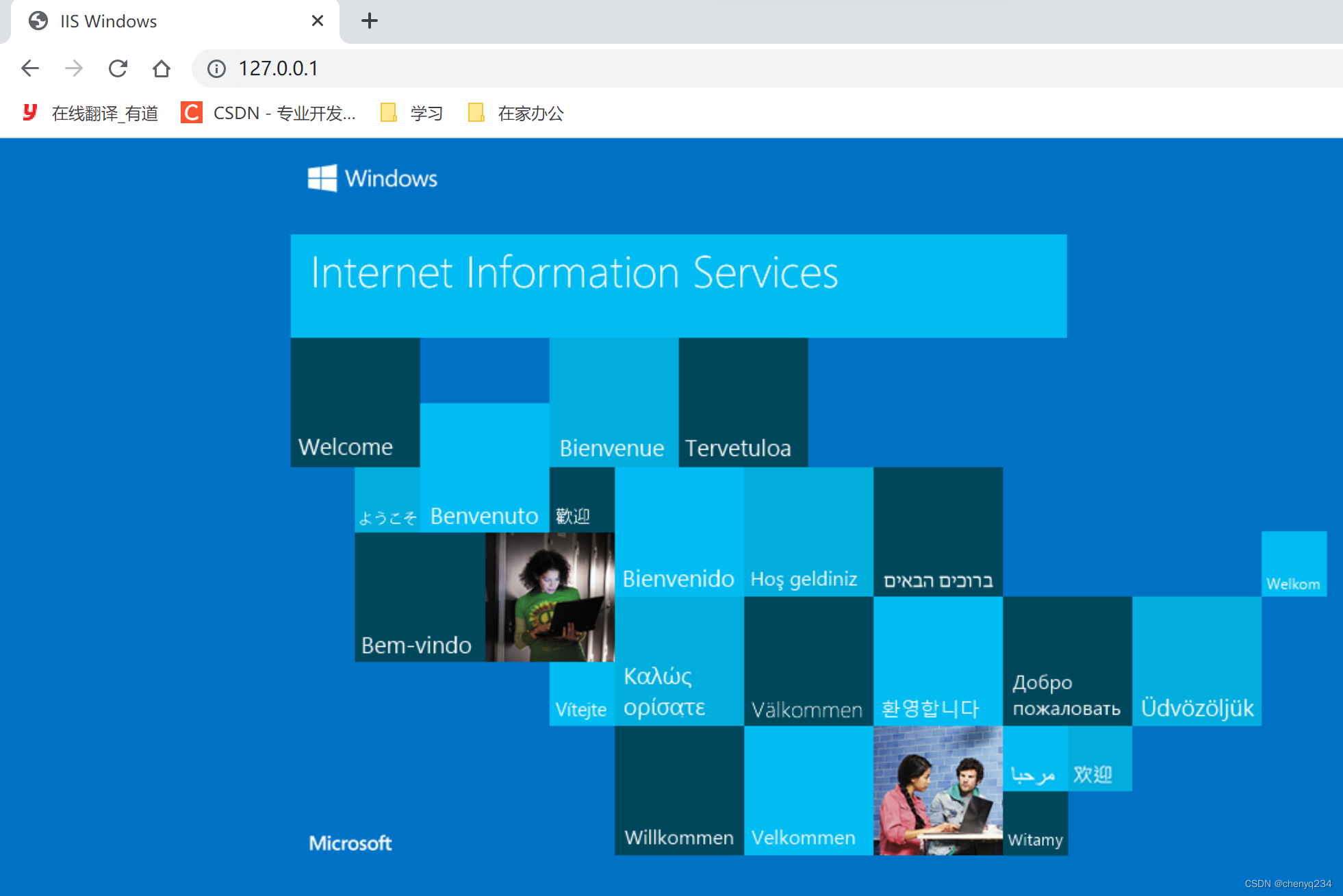This screenshot has height=896, width=1343.
Task: Close the IIS Windows tab
Action: pos(318,21)
